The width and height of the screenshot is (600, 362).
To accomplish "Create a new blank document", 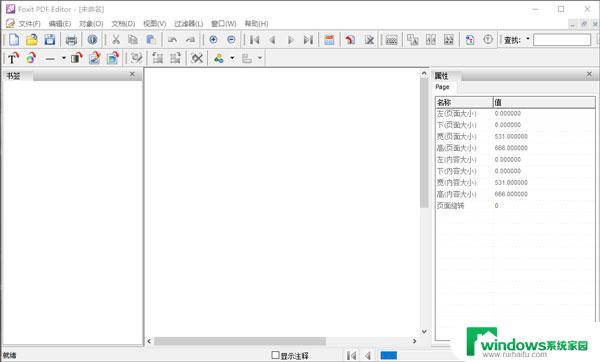I will point(14,39).
